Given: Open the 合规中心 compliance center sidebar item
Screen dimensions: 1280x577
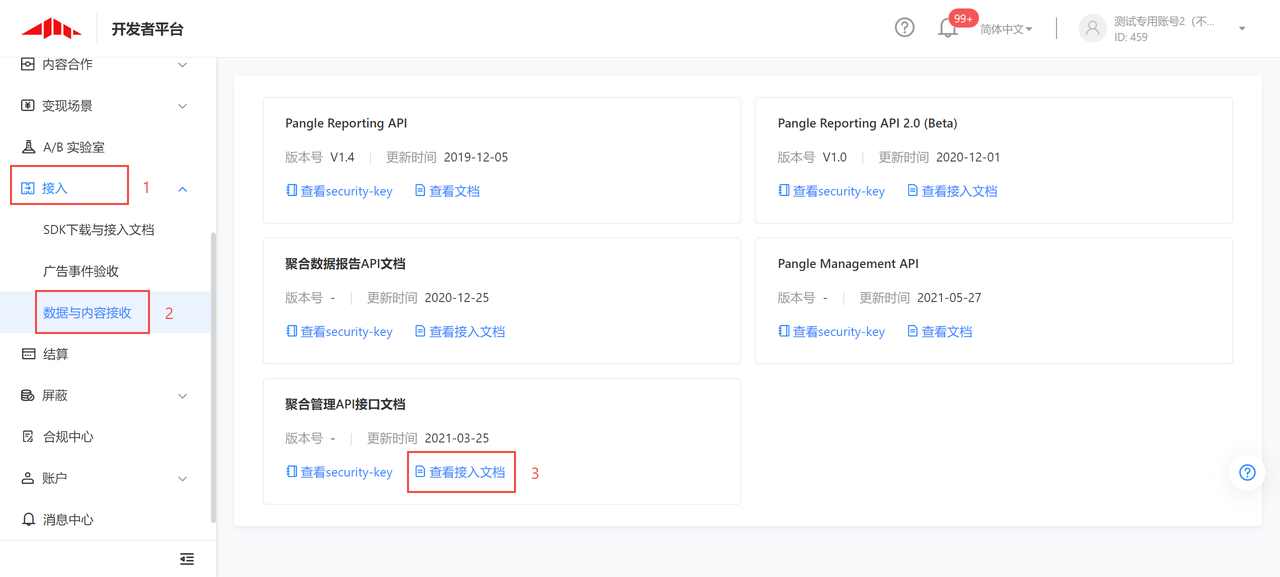Looking at the screenshot, I should (x=65, y=436).
